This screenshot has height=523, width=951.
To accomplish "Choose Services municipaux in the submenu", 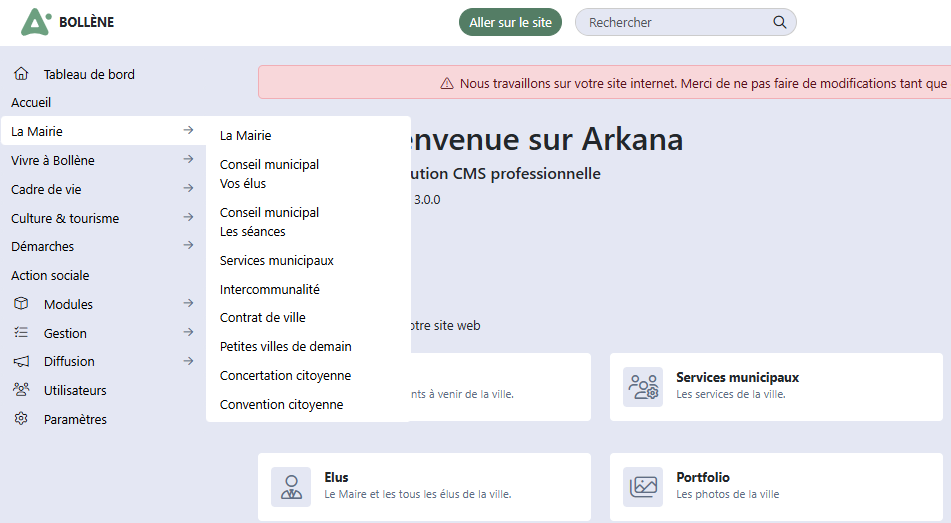I will coord(277,260).
